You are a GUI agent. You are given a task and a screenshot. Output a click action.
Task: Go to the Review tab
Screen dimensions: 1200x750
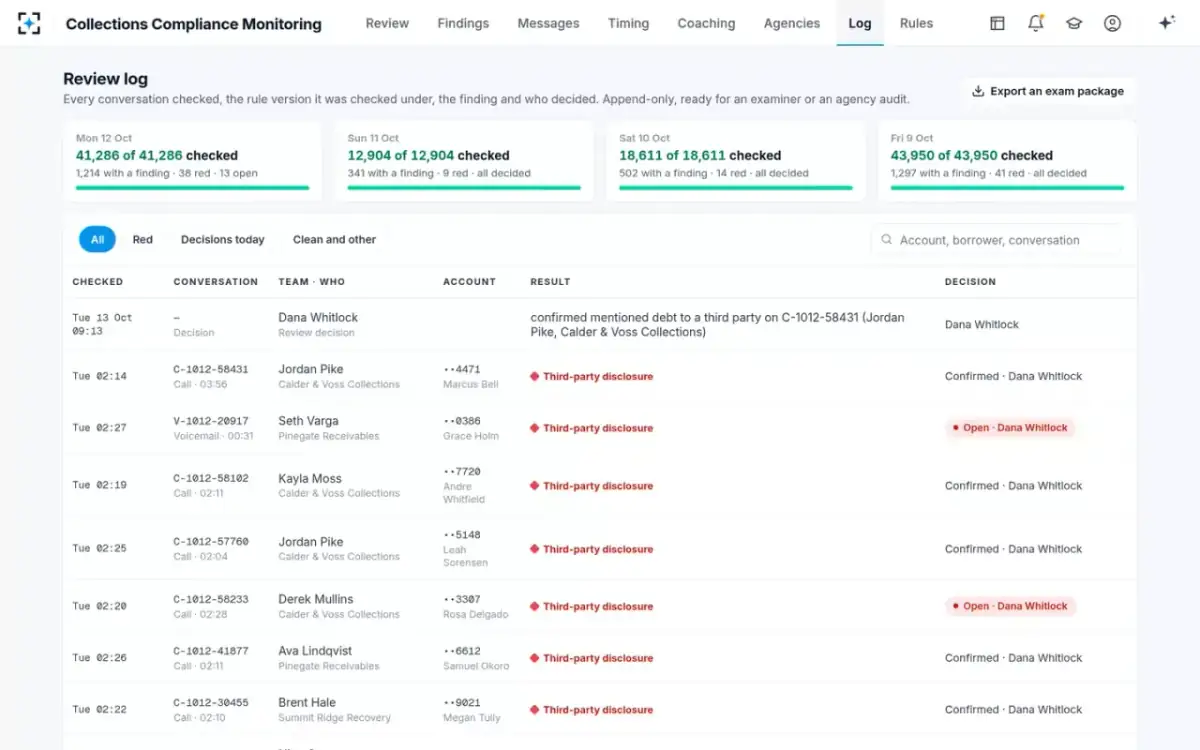(387, 23)
